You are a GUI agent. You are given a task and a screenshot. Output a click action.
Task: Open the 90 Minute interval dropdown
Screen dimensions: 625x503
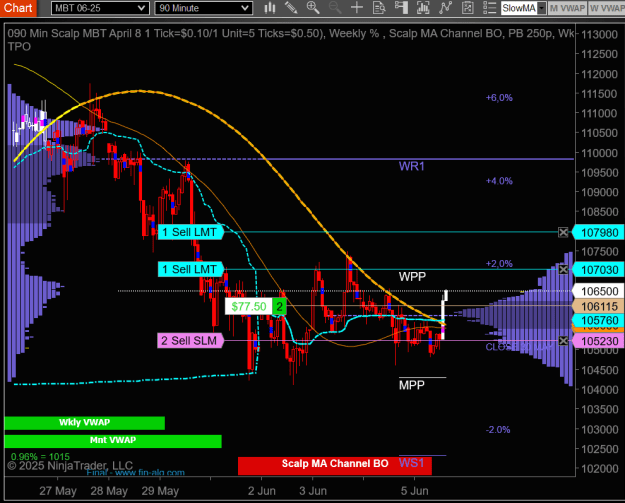coord(203,8)
